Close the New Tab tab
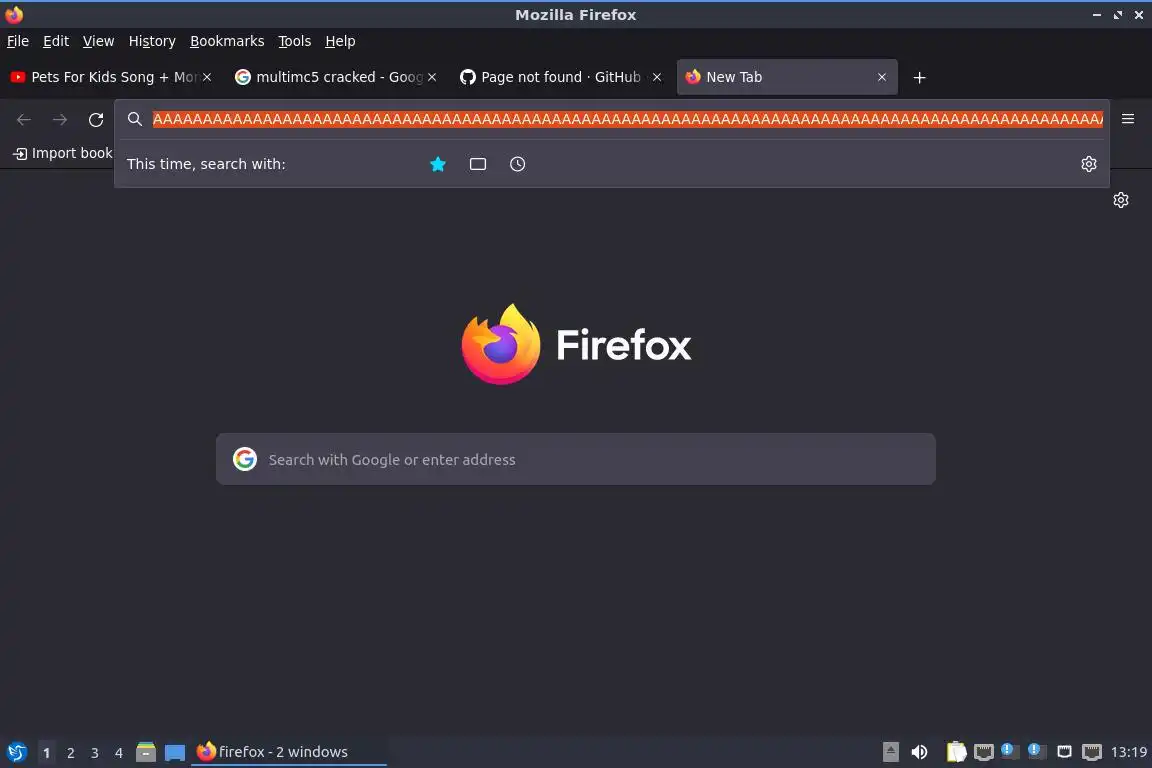 click(882, 77)
